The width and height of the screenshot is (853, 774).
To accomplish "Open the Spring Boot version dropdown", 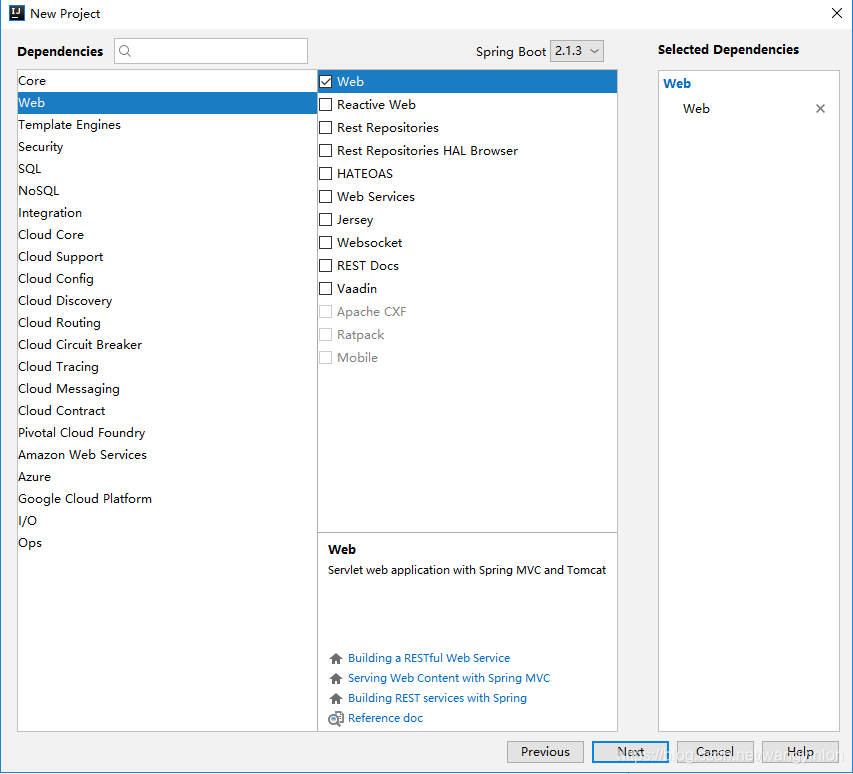I will (x=577, y=51).
